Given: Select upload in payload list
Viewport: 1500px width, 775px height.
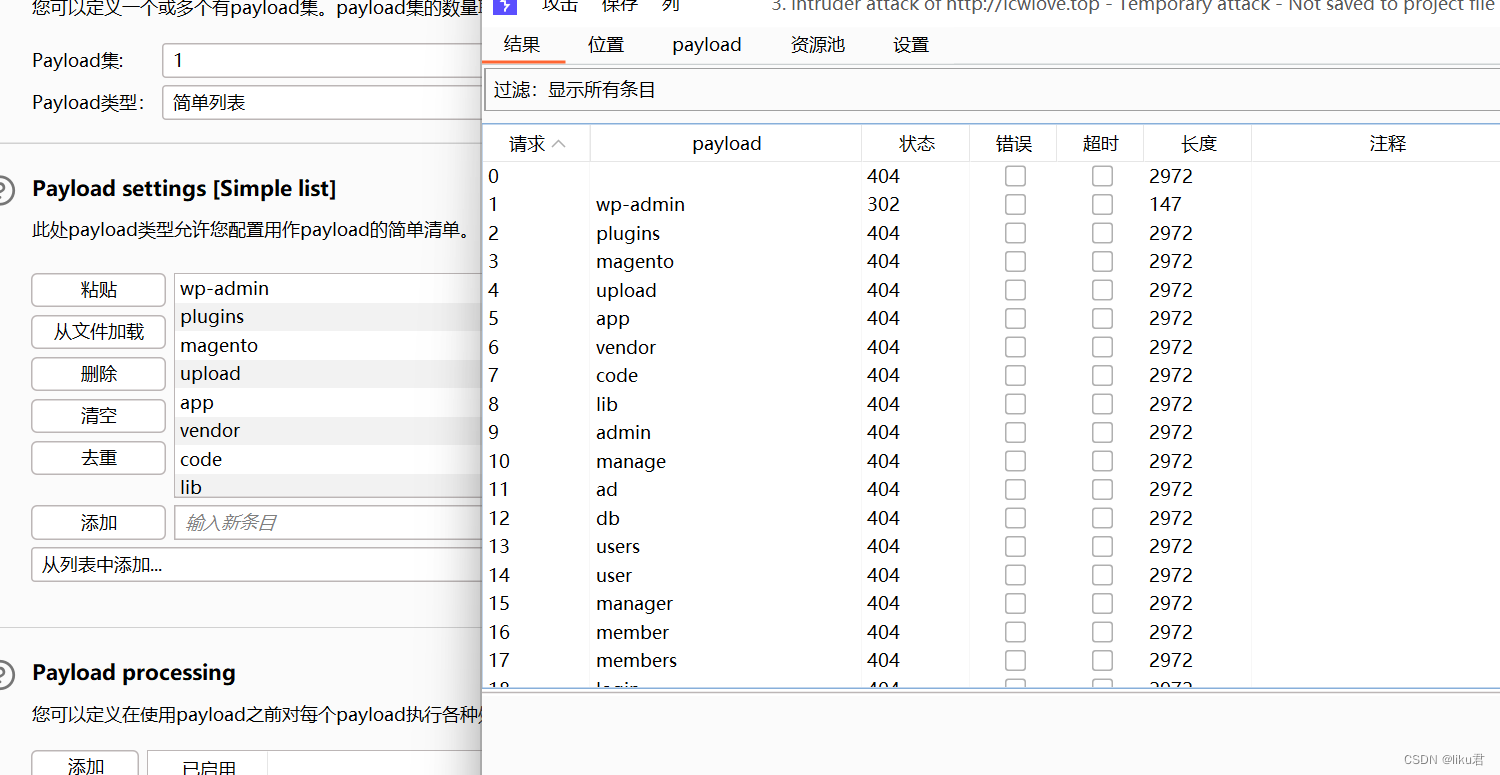Looking at the screenshot, I should point(328,374).
